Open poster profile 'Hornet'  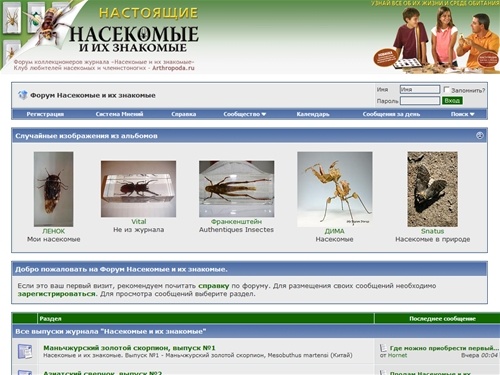click(x=397, y=355)
